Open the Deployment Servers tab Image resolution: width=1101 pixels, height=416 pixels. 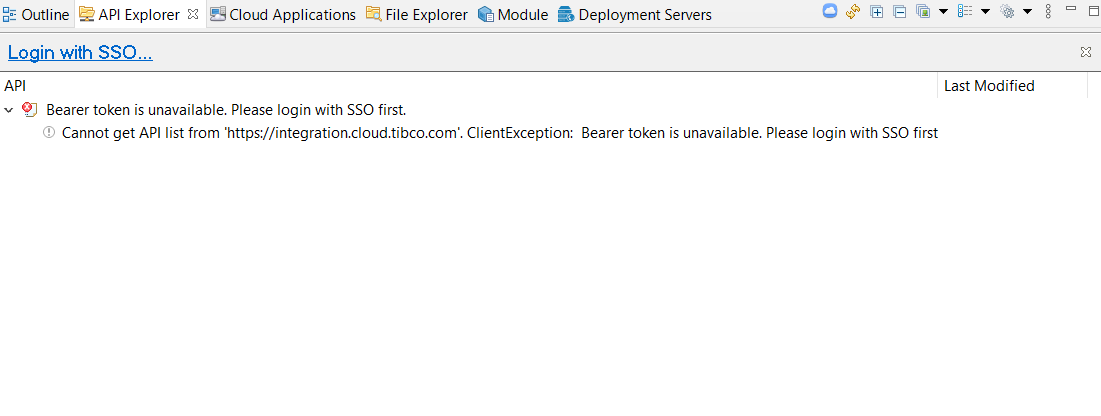[635, 15]
